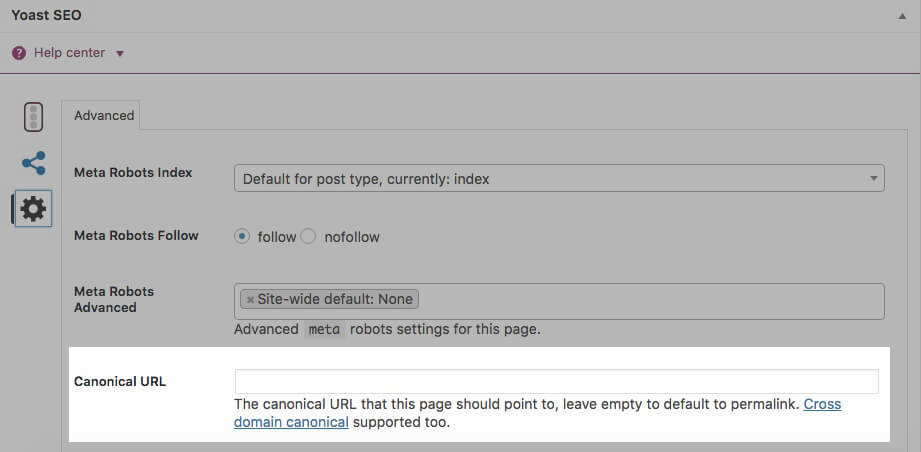Open the social sharing settings icon
Screen dimensions: 921x452
click(x=33, y=163)
